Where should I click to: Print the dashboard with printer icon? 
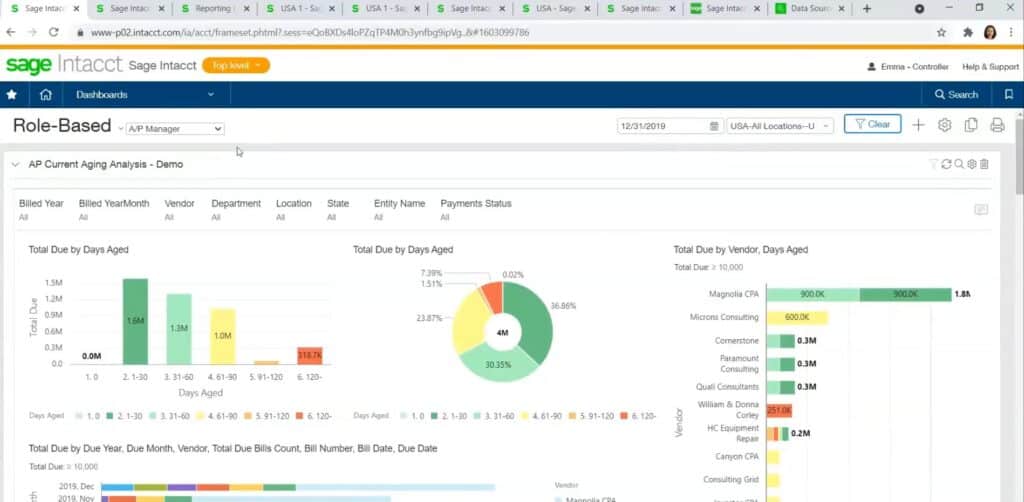tap(997, 125)
